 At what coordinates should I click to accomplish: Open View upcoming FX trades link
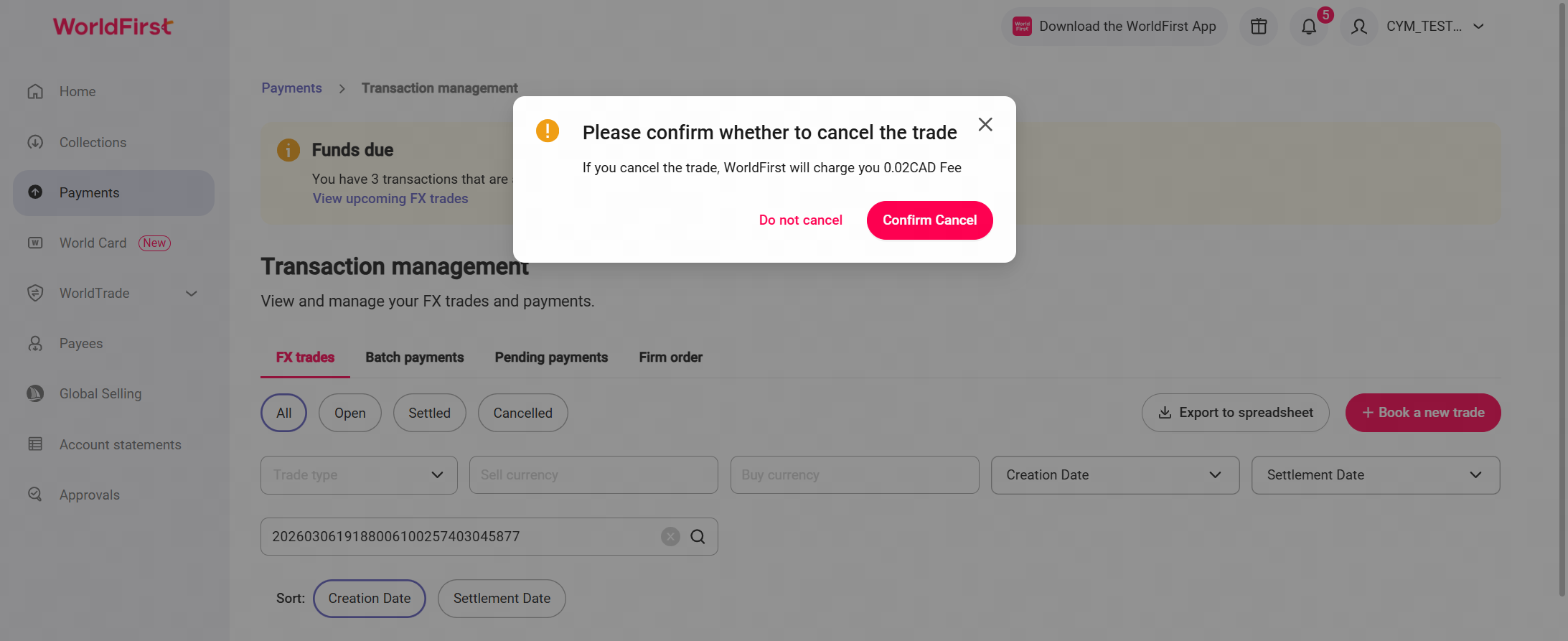390,199
